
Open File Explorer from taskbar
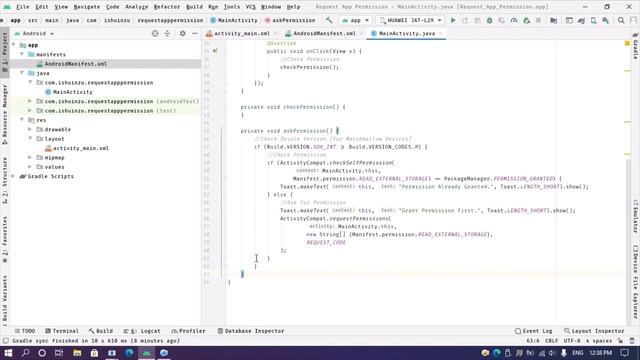[77, 353]
